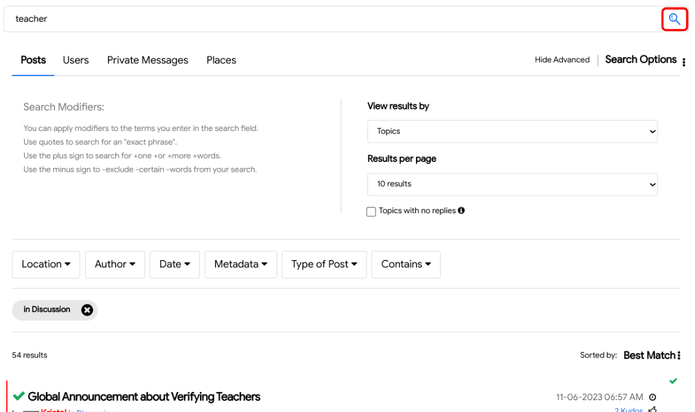Screen dimensions: 695x412
Task: Click the clock icon next to post date
Action: [652, 397]
